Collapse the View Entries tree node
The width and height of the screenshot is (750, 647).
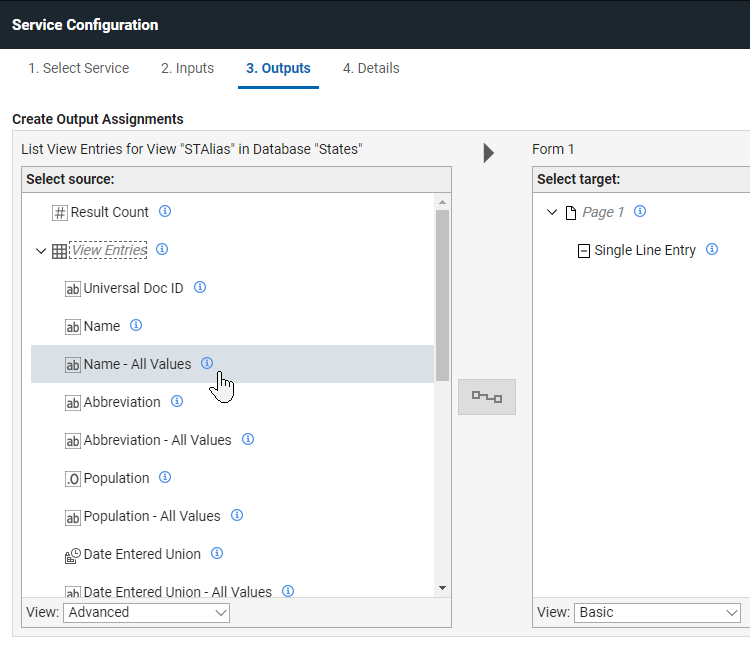click(x=41, y=250)
